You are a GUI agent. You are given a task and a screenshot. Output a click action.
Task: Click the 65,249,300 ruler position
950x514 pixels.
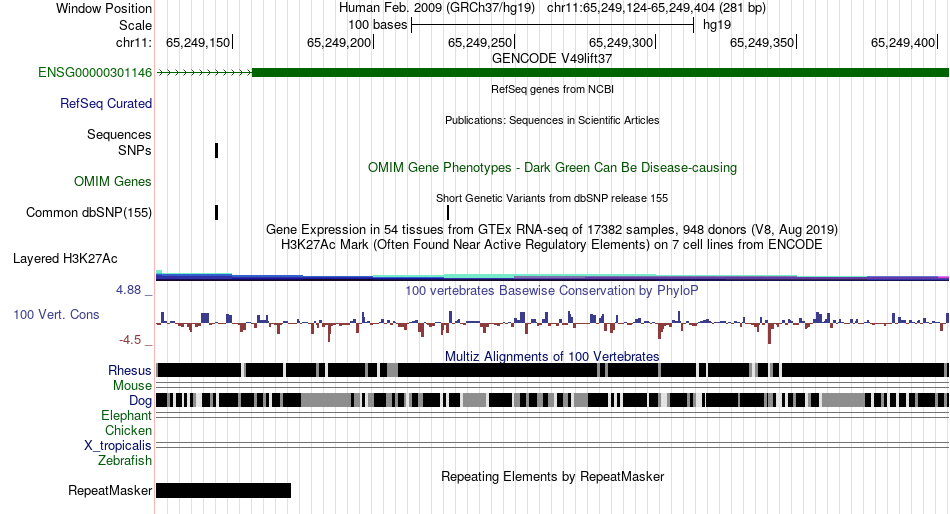(x=621, y=42)
